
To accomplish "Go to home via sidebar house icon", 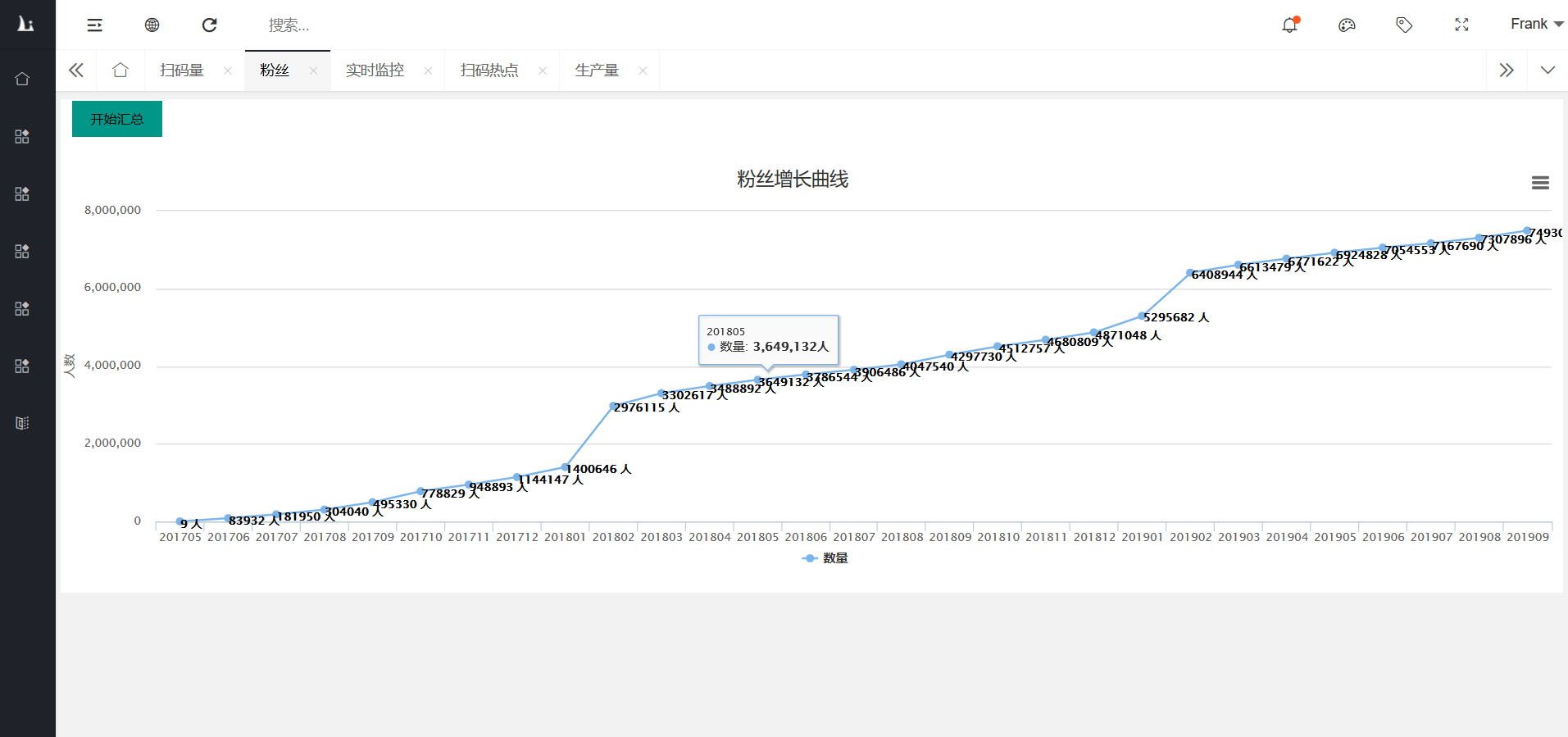I will pyautogui.click(x=22, y=80).
